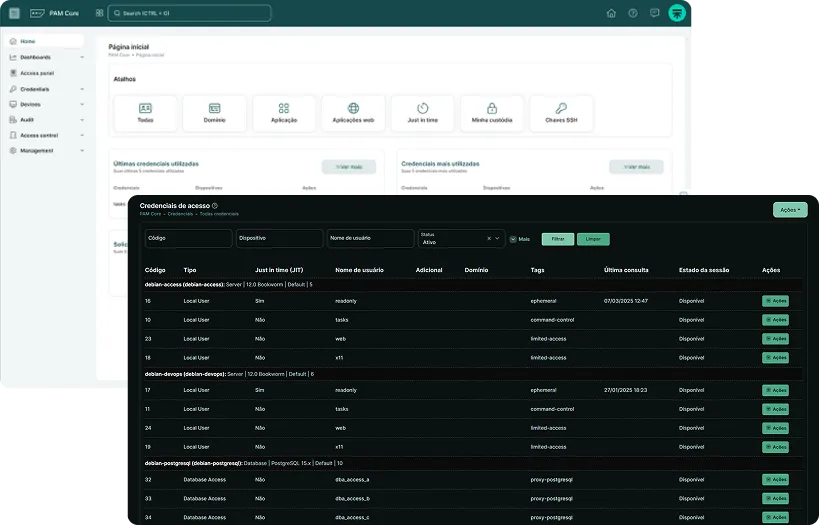The height and width of the screenshot is (525, 819).
Task: Click the Search CTRL+G box in header
Action: click(189, 13)
